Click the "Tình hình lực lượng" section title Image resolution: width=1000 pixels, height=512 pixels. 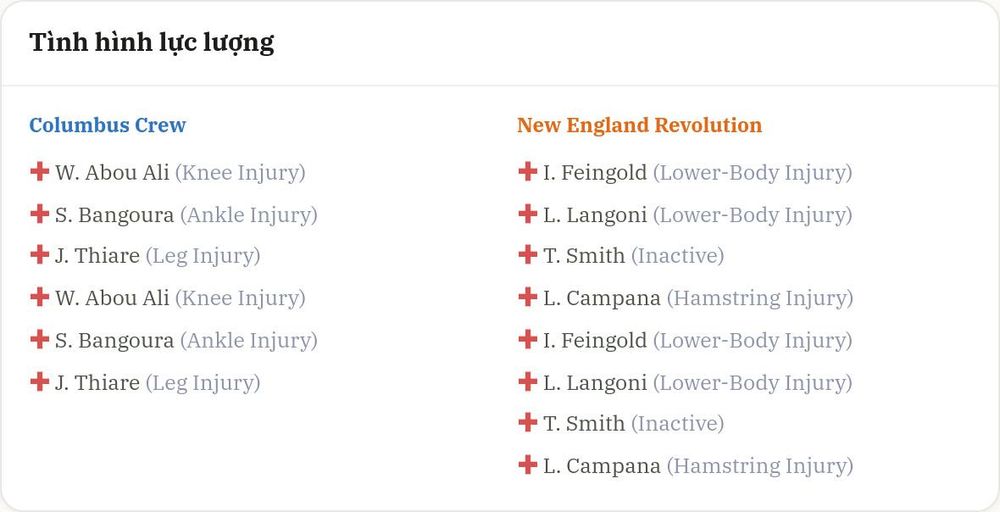tap(152, 43)
